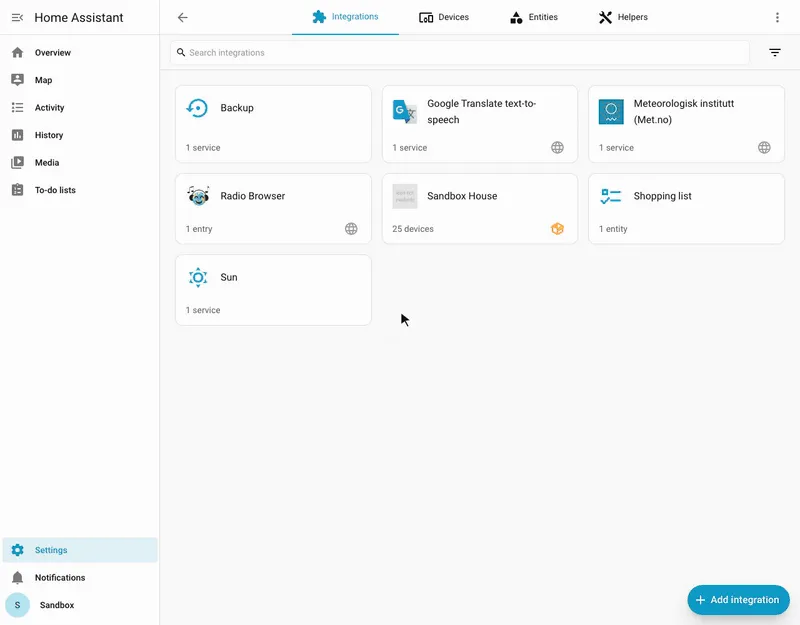Click the '25 devices' text
The height and width of the screenshot is (625, 800).
click(413, 229)
